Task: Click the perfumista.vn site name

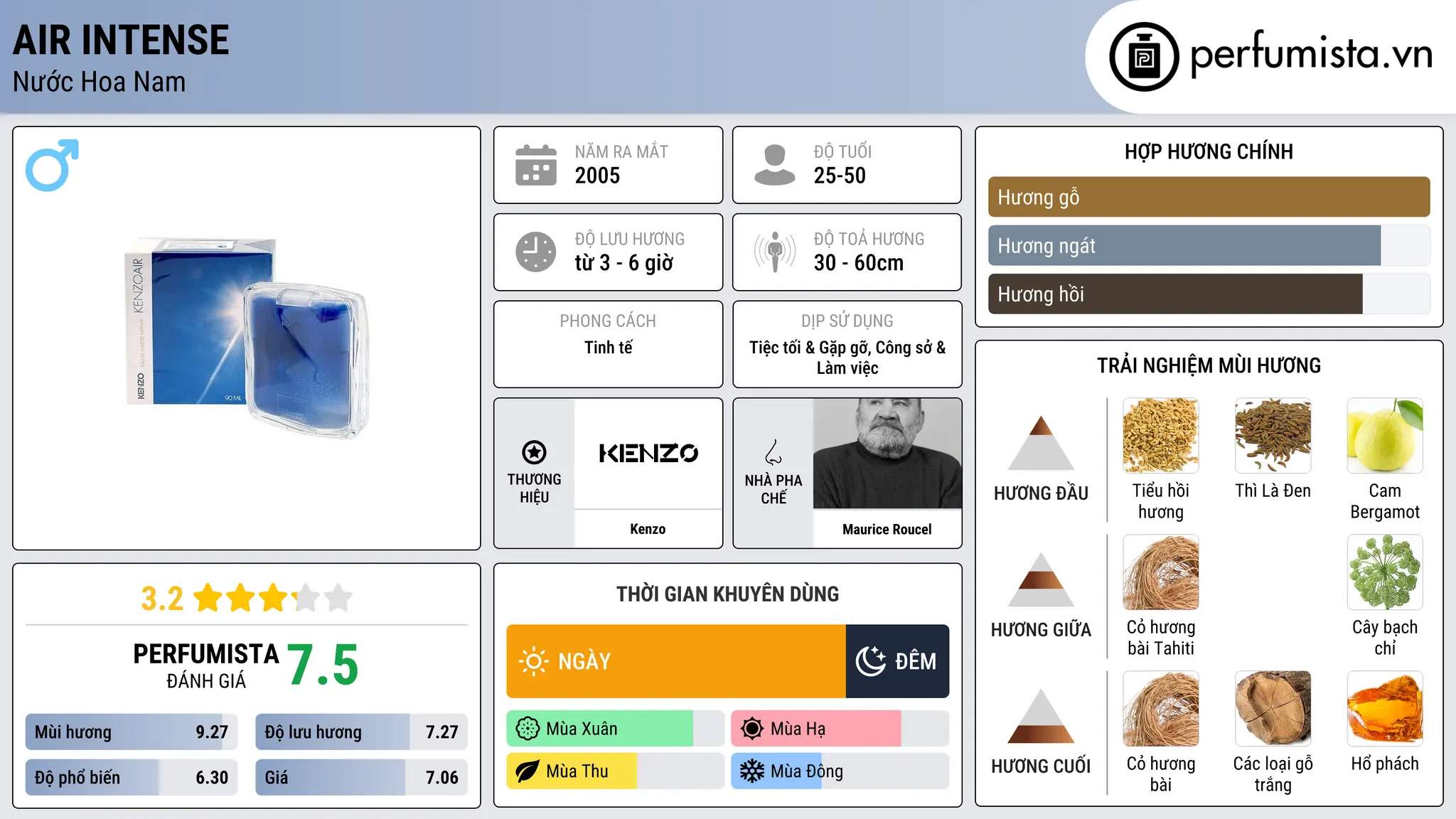Action: tap(1311, 54)
